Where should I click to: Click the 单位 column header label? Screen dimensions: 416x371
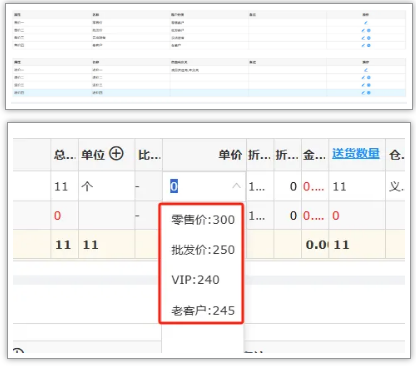[93, 155]
